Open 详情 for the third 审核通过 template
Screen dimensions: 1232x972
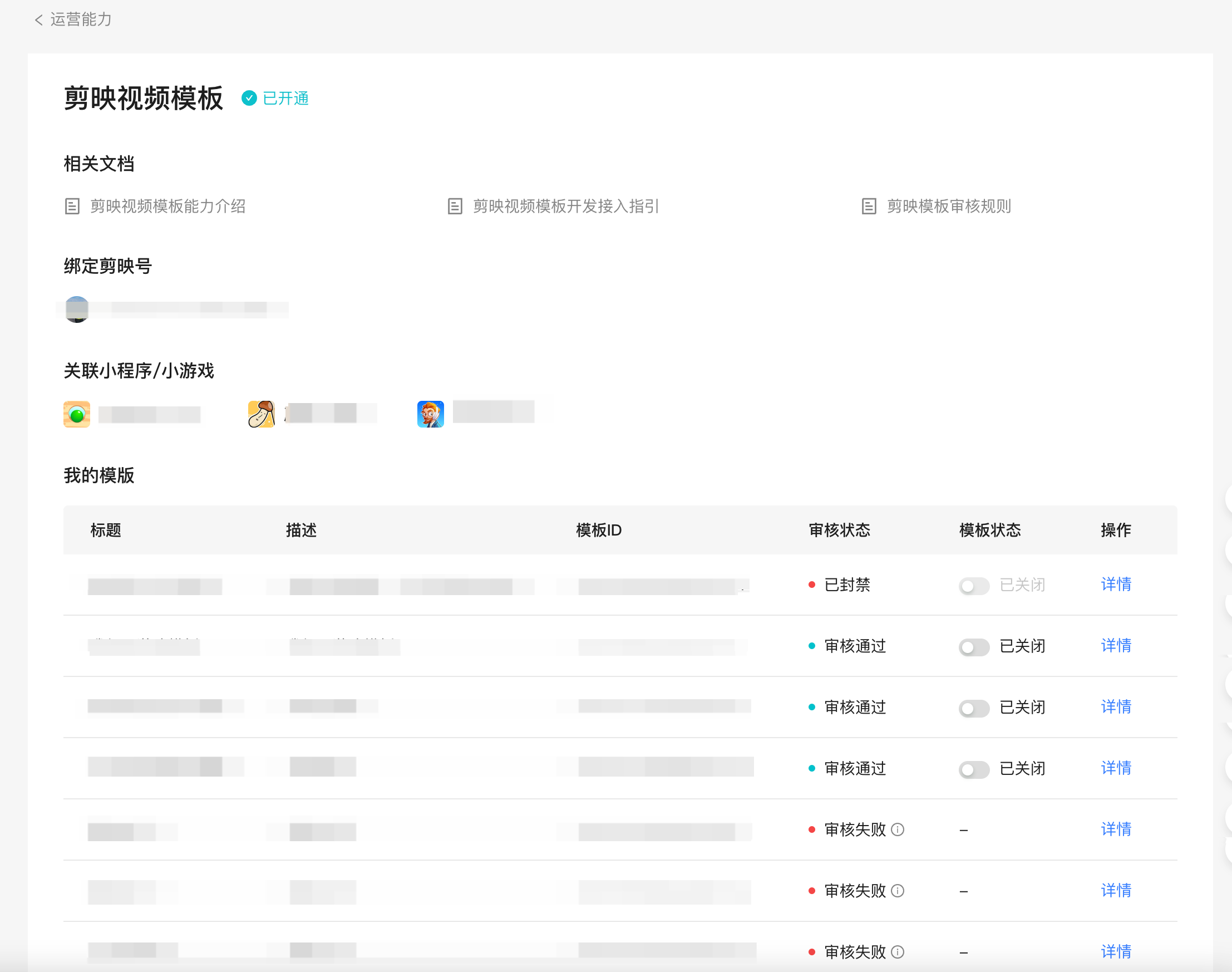pos(1116,768)
